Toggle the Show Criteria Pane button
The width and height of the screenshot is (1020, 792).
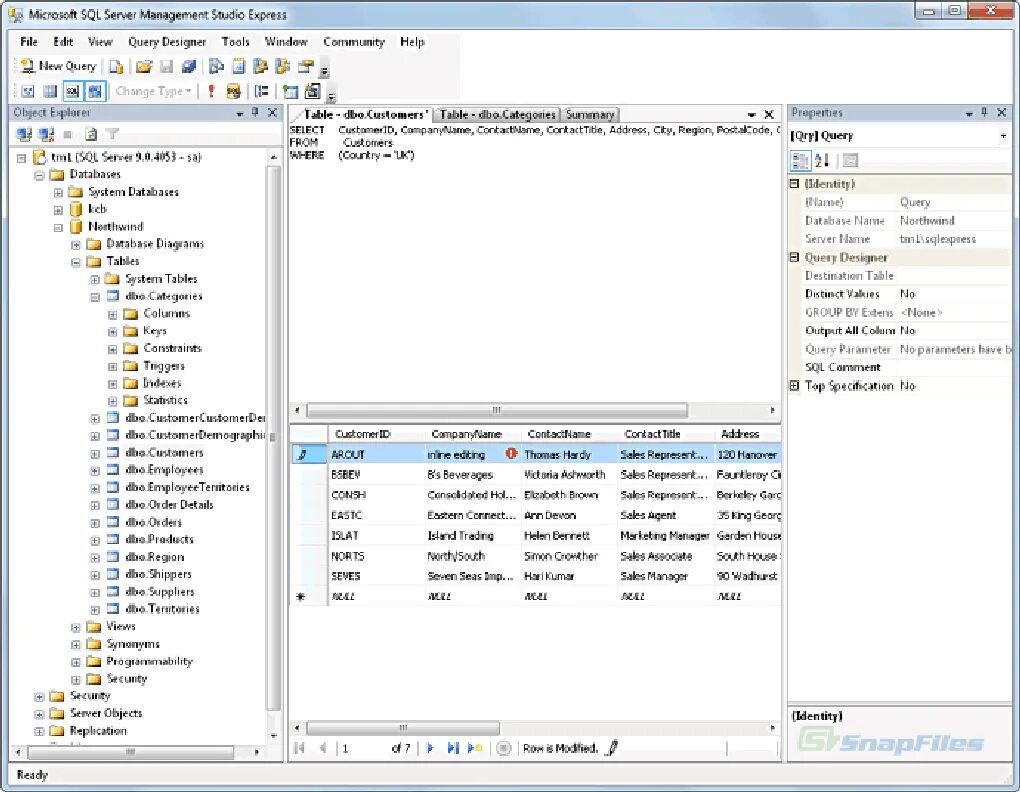[50, 91]
